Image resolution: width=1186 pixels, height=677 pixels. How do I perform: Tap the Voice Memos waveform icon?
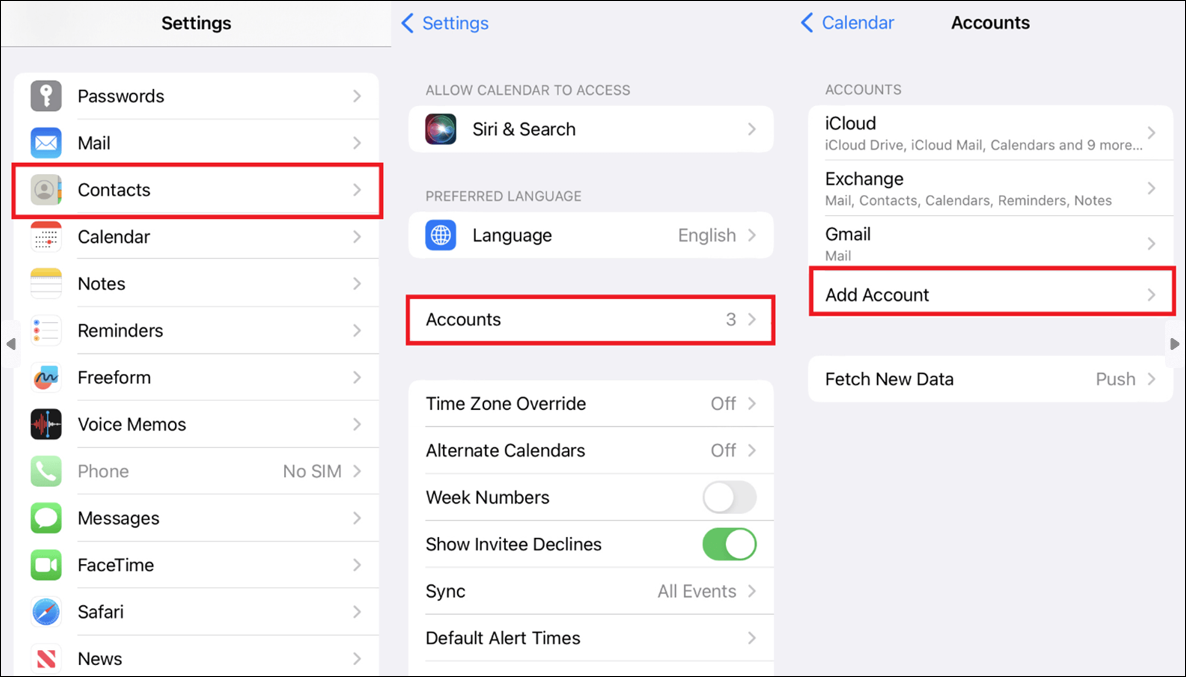[x=47, y=424]
